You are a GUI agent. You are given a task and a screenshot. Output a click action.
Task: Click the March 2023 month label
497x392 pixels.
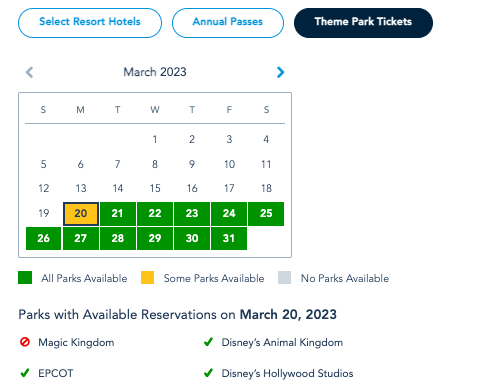point(155,72)
